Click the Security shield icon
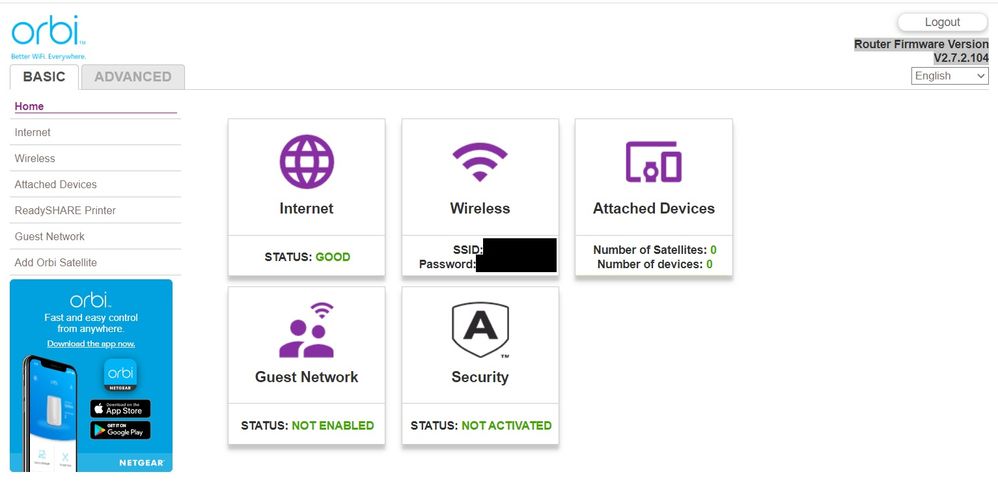Screen dimensions: 998x485 point(480,331)
